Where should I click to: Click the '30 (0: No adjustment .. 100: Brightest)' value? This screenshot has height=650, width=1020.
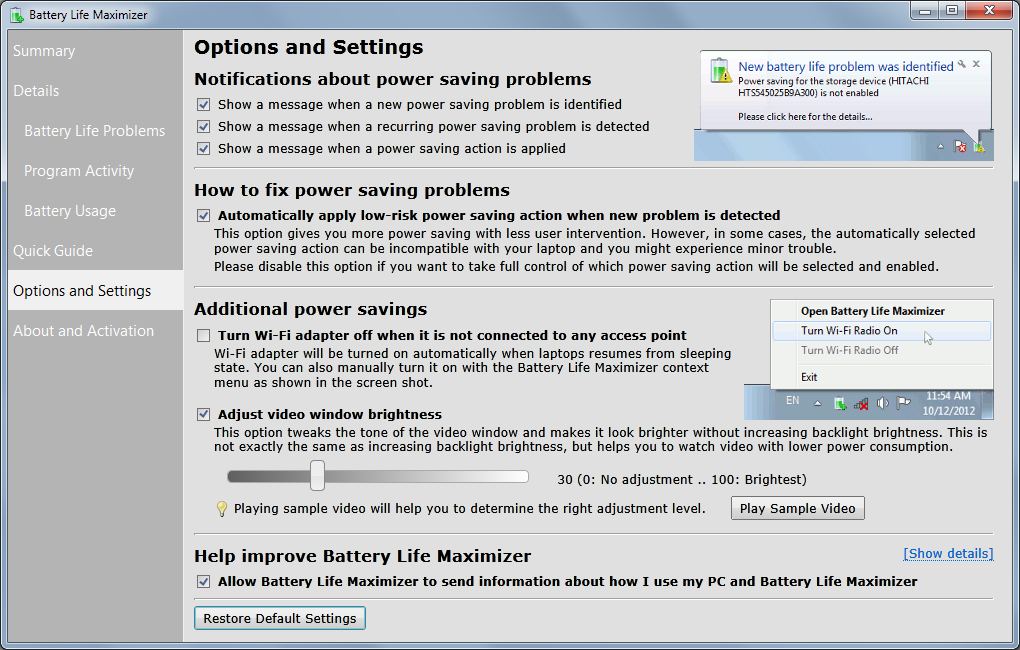pyautogui.click(x=682, y=480)
